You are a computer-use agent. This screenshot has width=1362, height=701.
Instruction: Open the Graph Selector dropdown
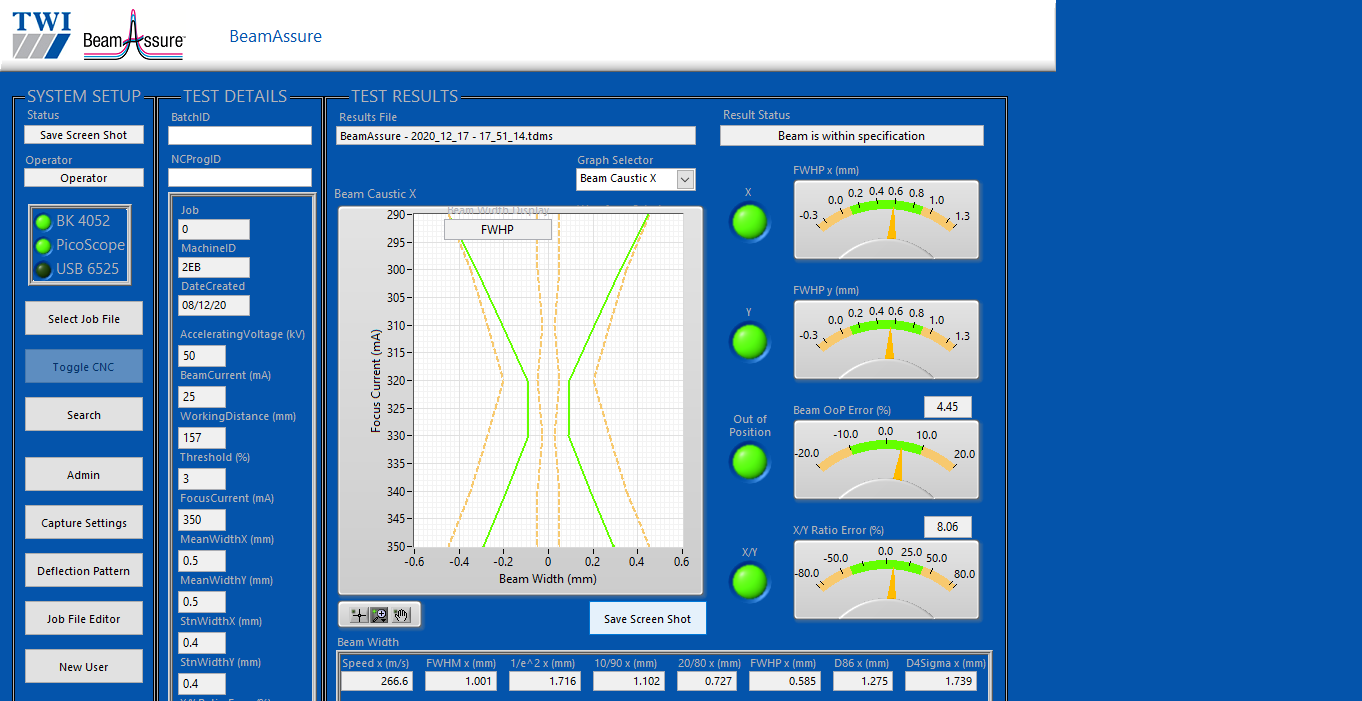pos(636,179)
